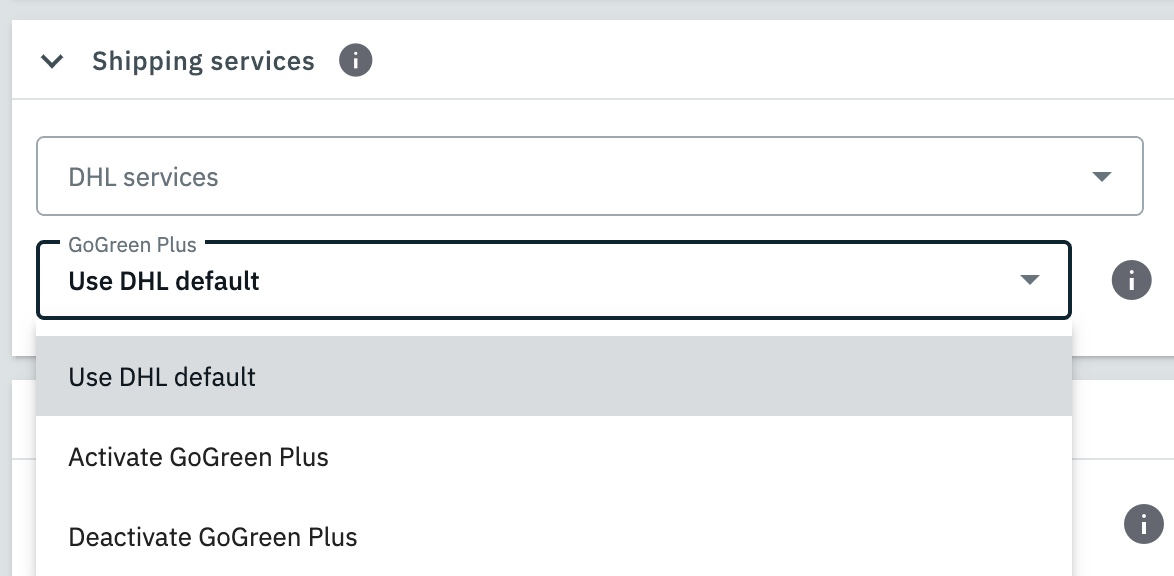Viewport: 1174px width, 576px height.
Task: Click the 'Shipping services' heading text
Action: click(203, 62)
